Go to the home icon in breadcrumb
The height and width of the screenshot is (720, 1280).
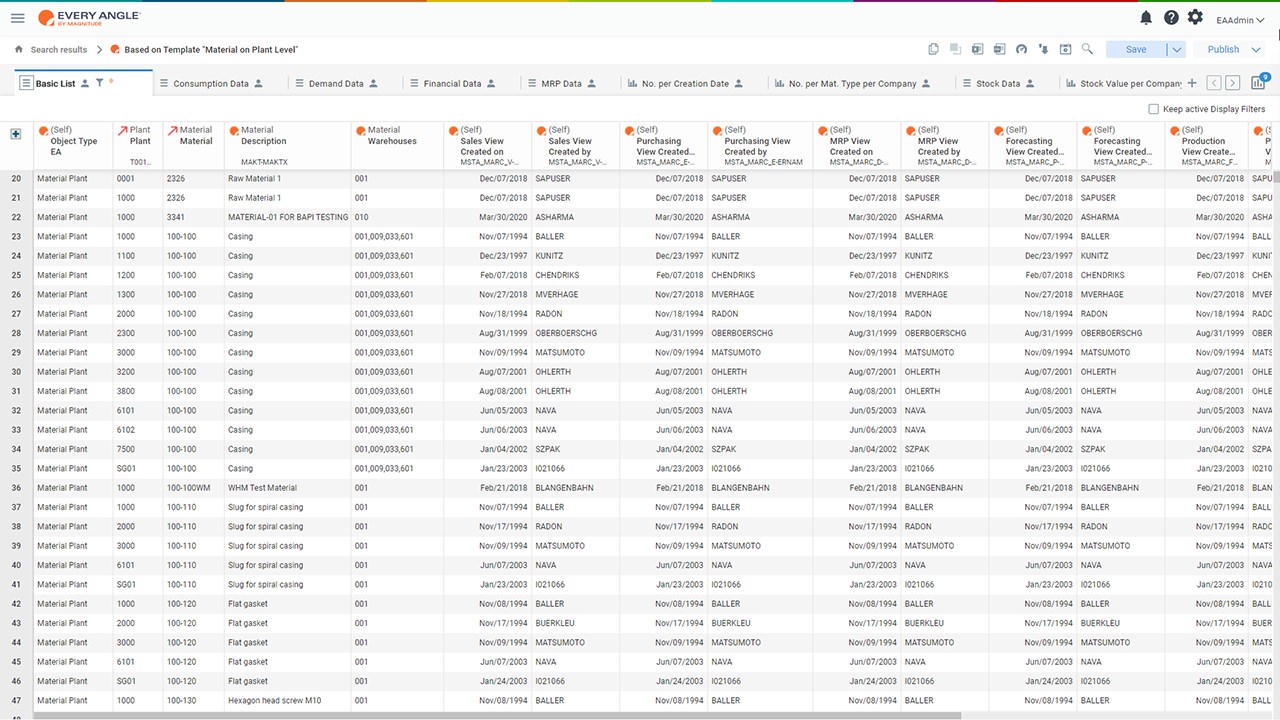point(18,49)
